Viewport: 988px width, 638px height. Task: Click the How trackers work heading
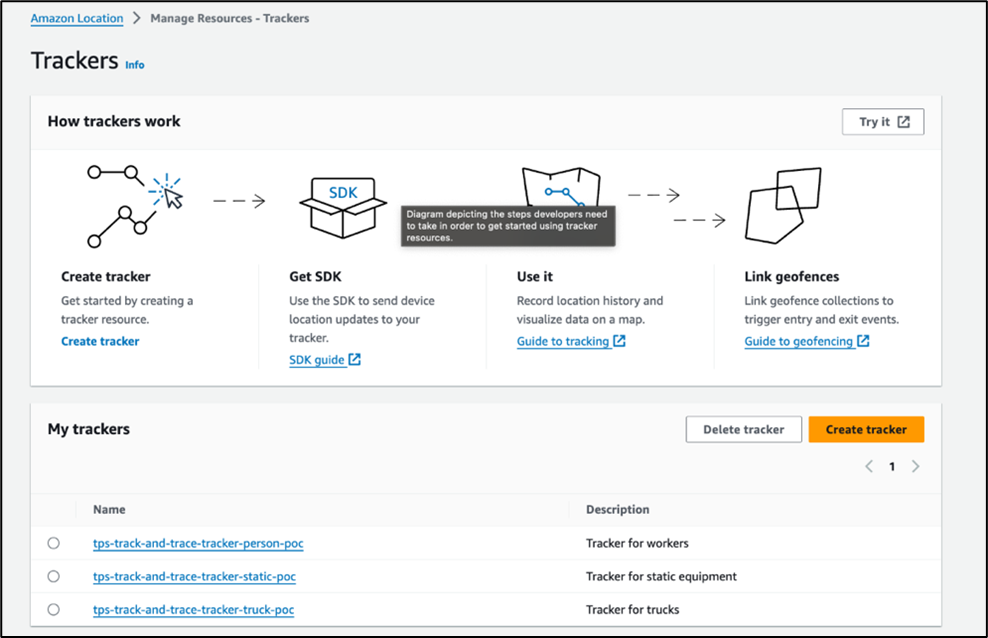pos(114,122)
